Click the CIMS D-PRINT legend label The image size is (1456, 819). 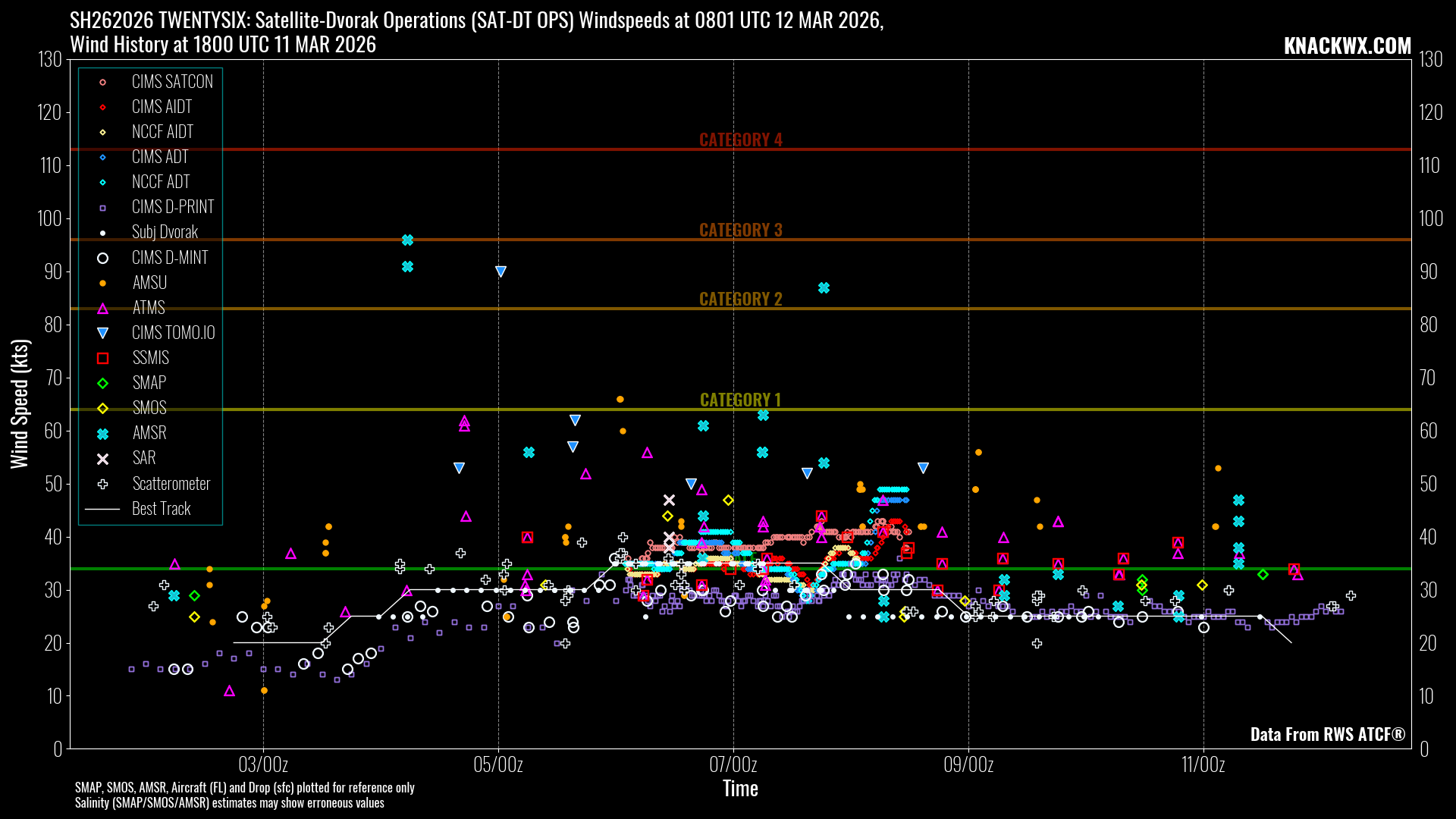coord(173,207)
